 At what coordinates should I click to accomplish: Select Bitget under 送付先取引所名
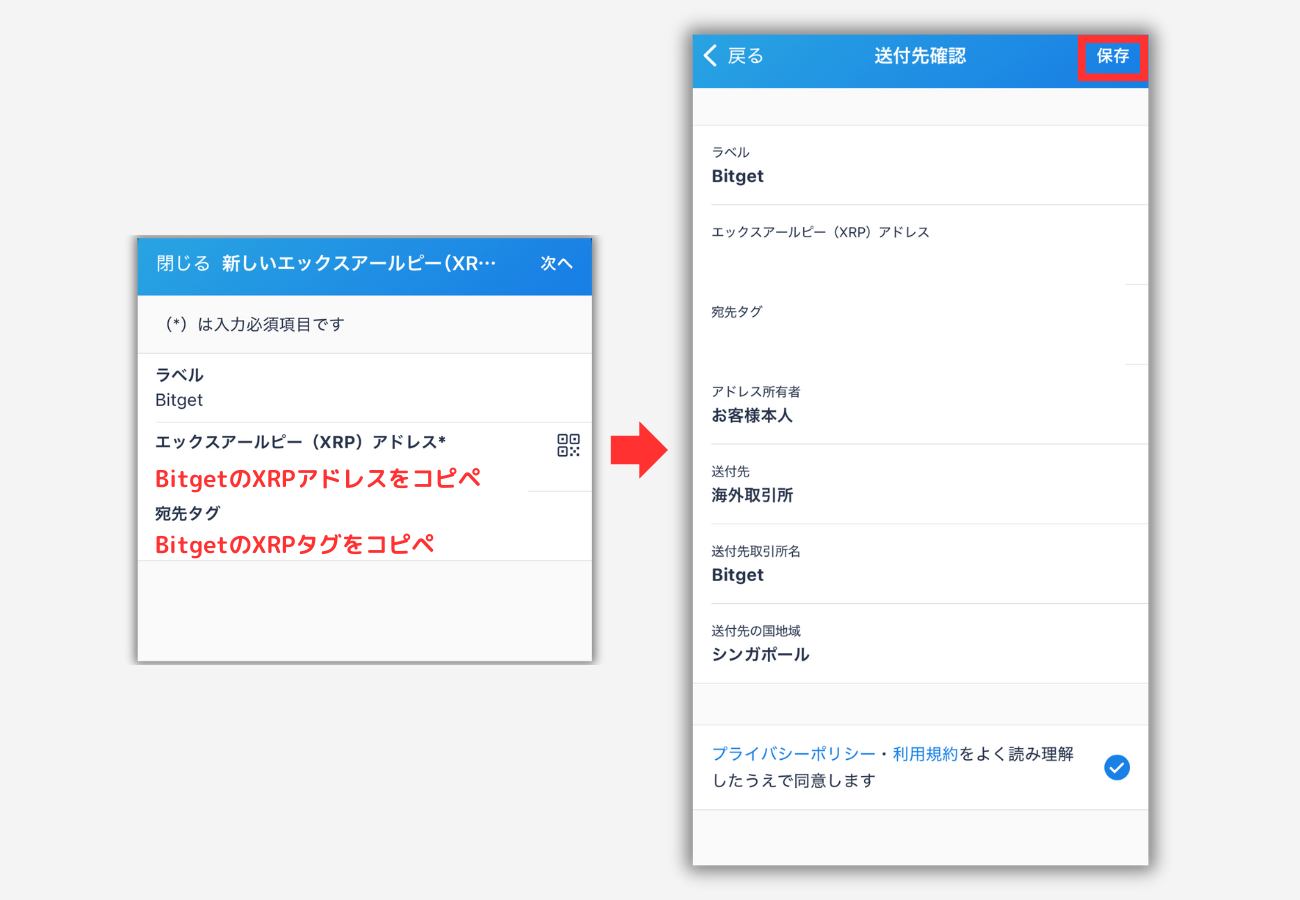737,575
